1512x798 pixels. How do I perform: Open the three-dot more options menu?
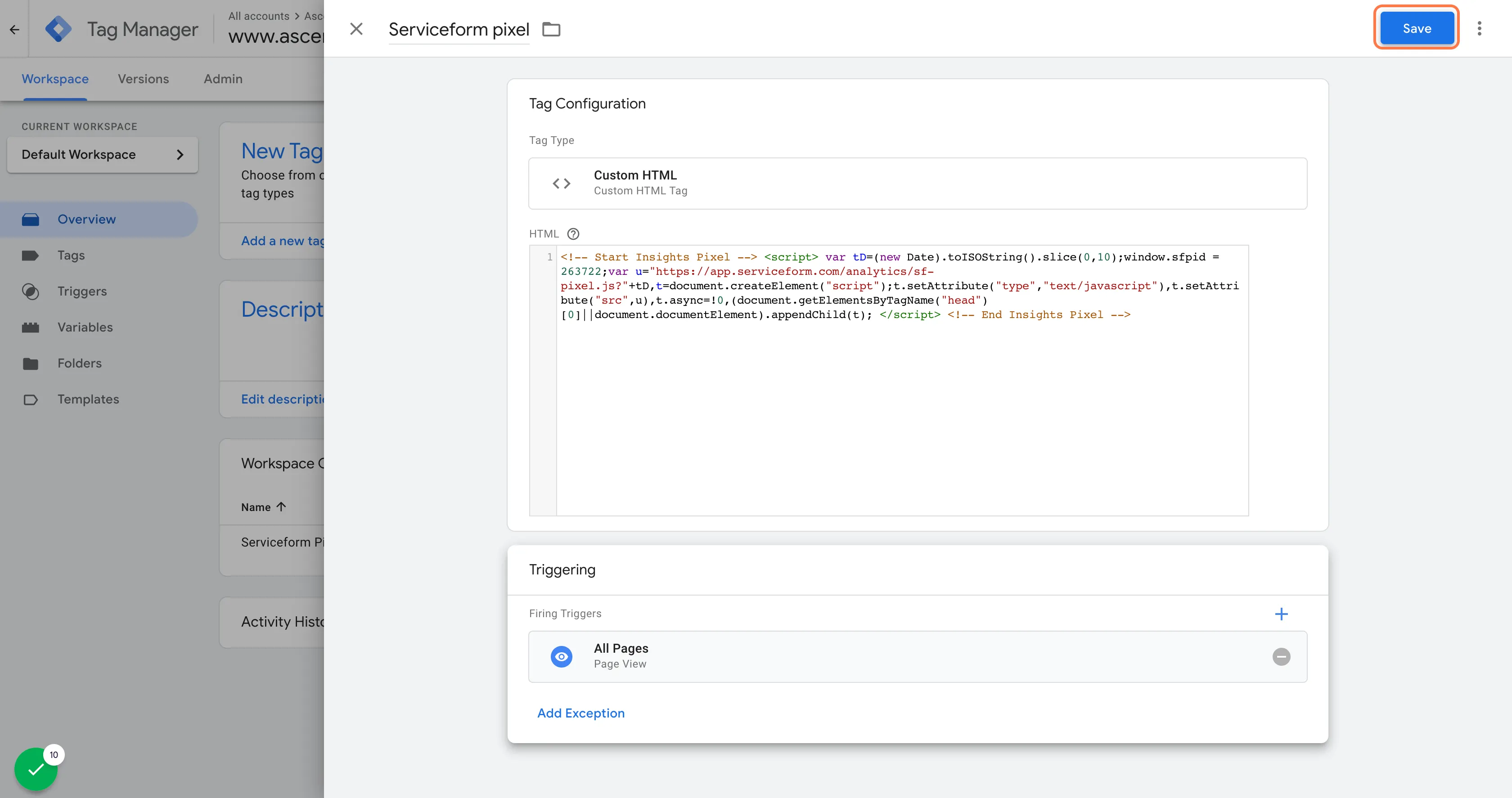pos(1479,28)
